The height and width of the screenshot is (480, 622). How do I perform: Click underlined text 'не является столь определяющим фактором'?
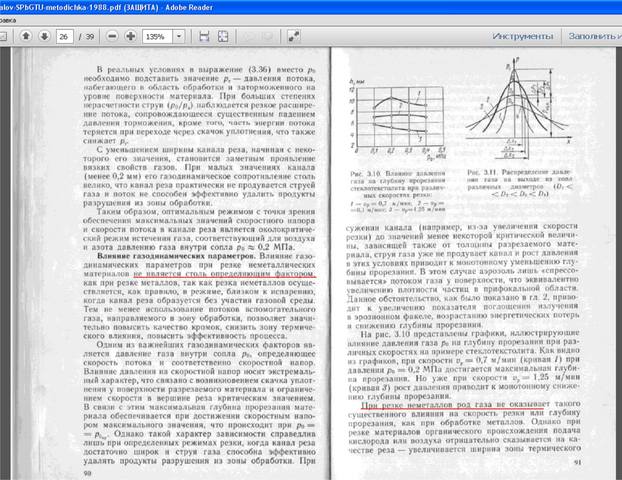(x=224, y=274)
